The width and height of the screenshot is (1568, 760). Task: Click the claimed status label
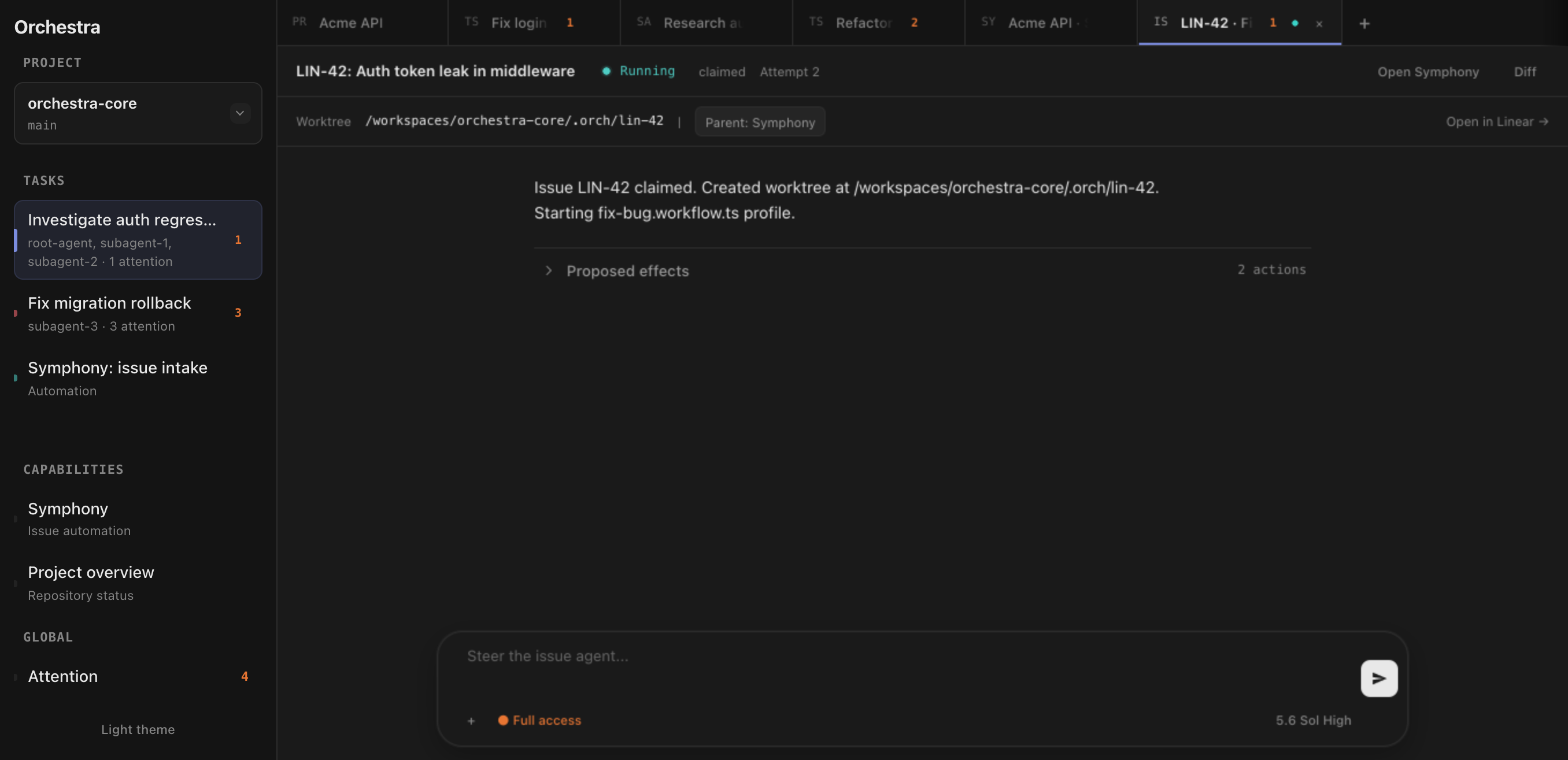722,72
